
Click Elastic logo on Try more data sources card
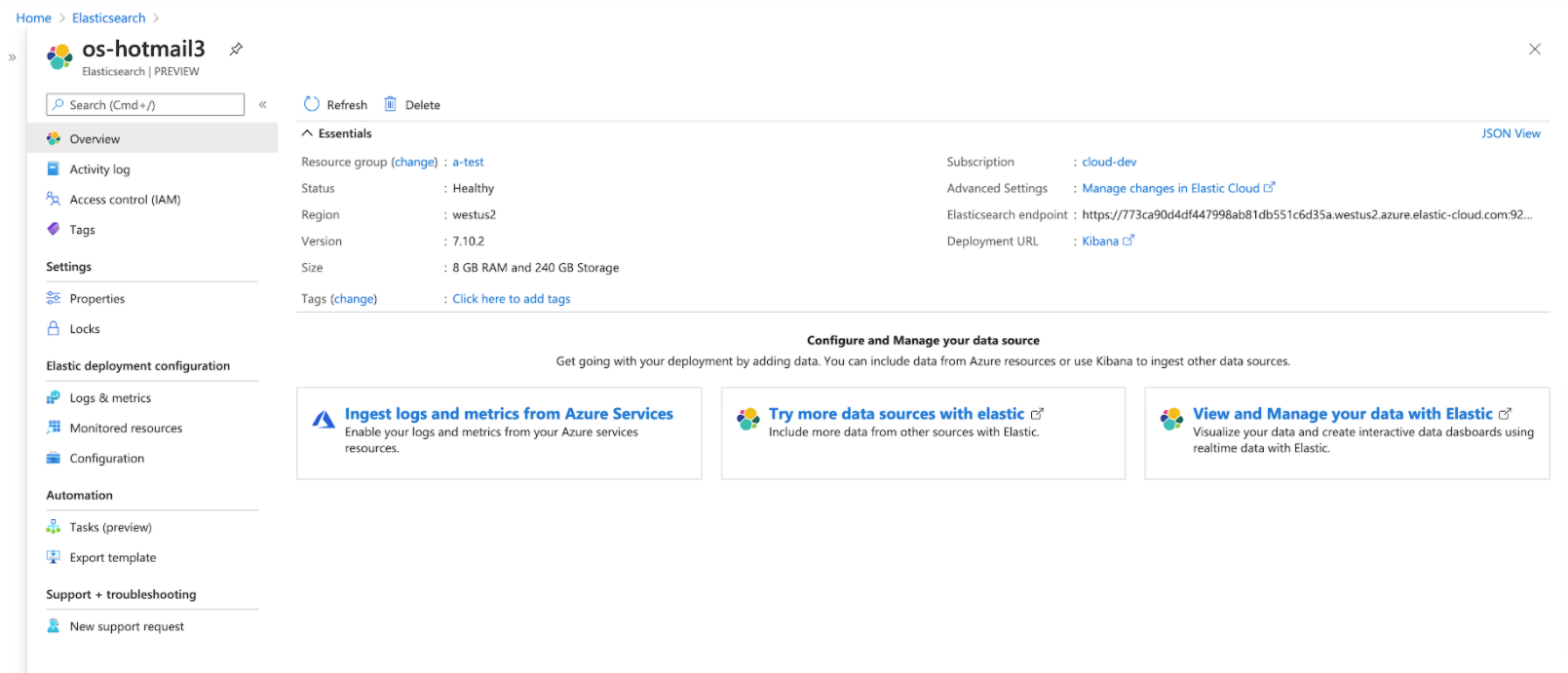747,419
